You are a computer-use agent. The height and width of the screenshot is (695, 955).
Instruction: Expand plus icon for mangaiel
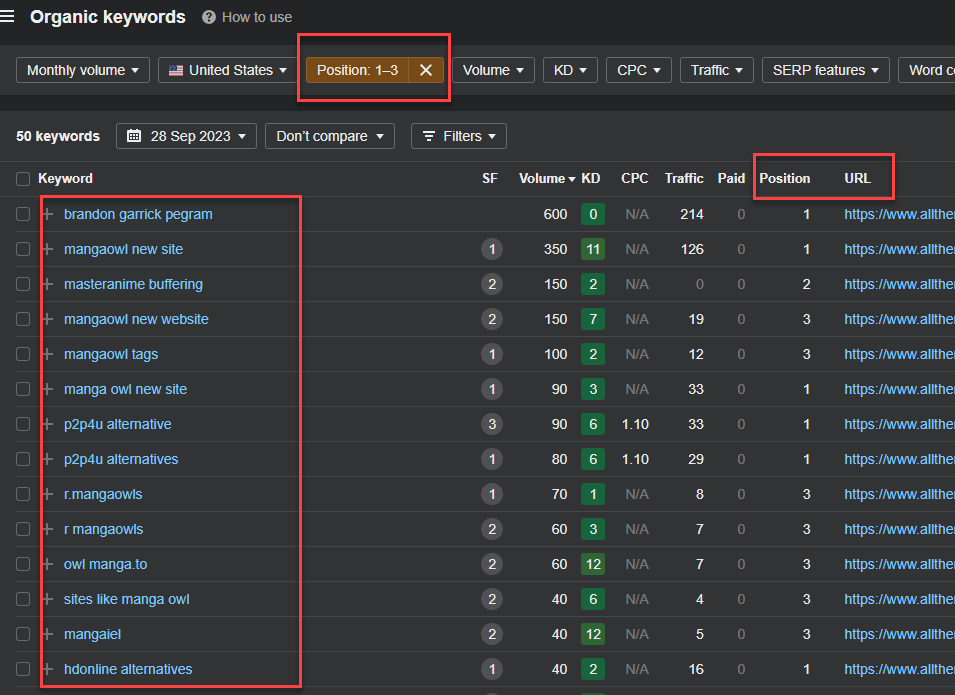click(48, 634)
